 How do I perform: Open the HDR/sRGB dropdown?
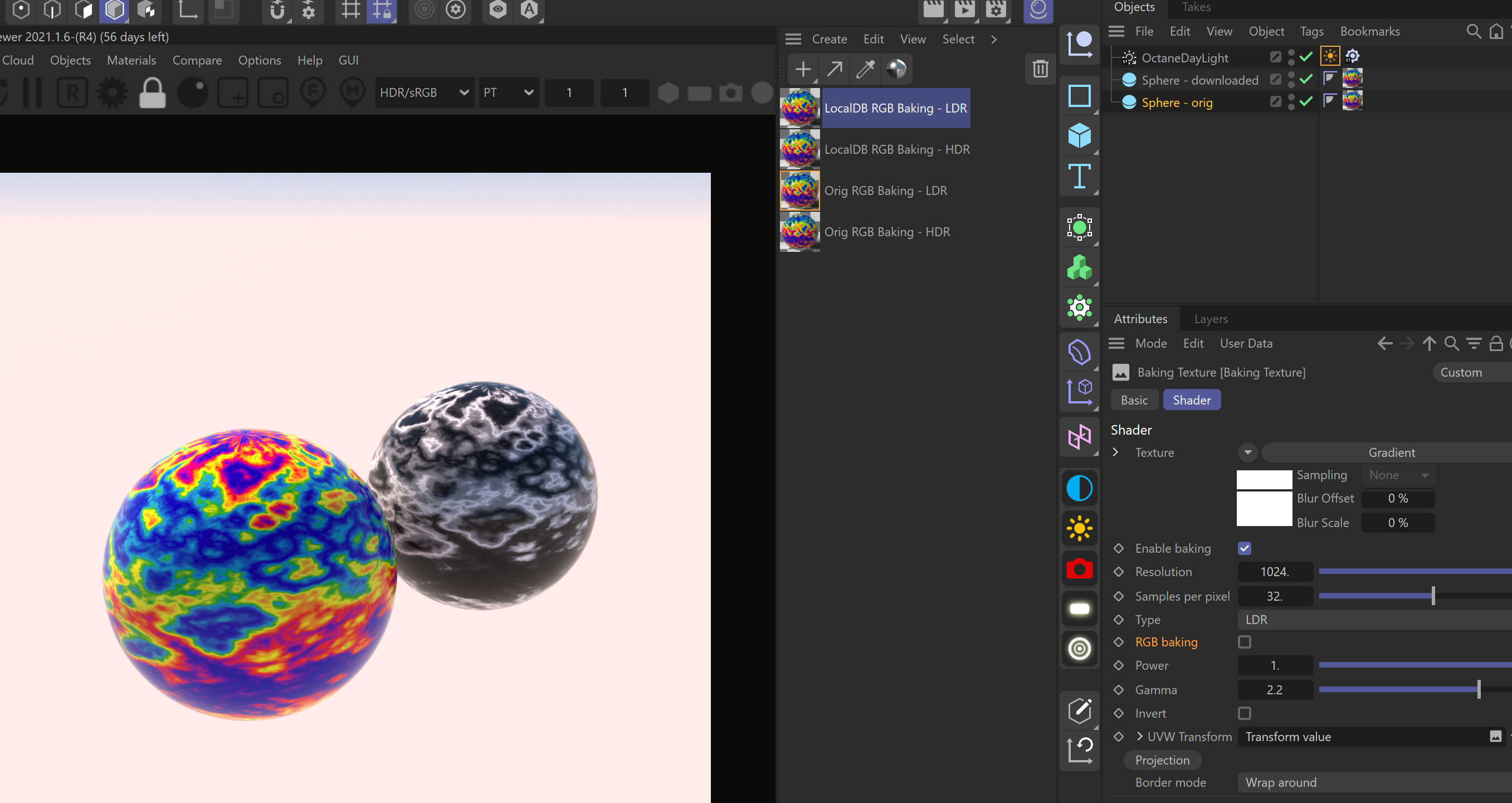click(x=424, y=93)
